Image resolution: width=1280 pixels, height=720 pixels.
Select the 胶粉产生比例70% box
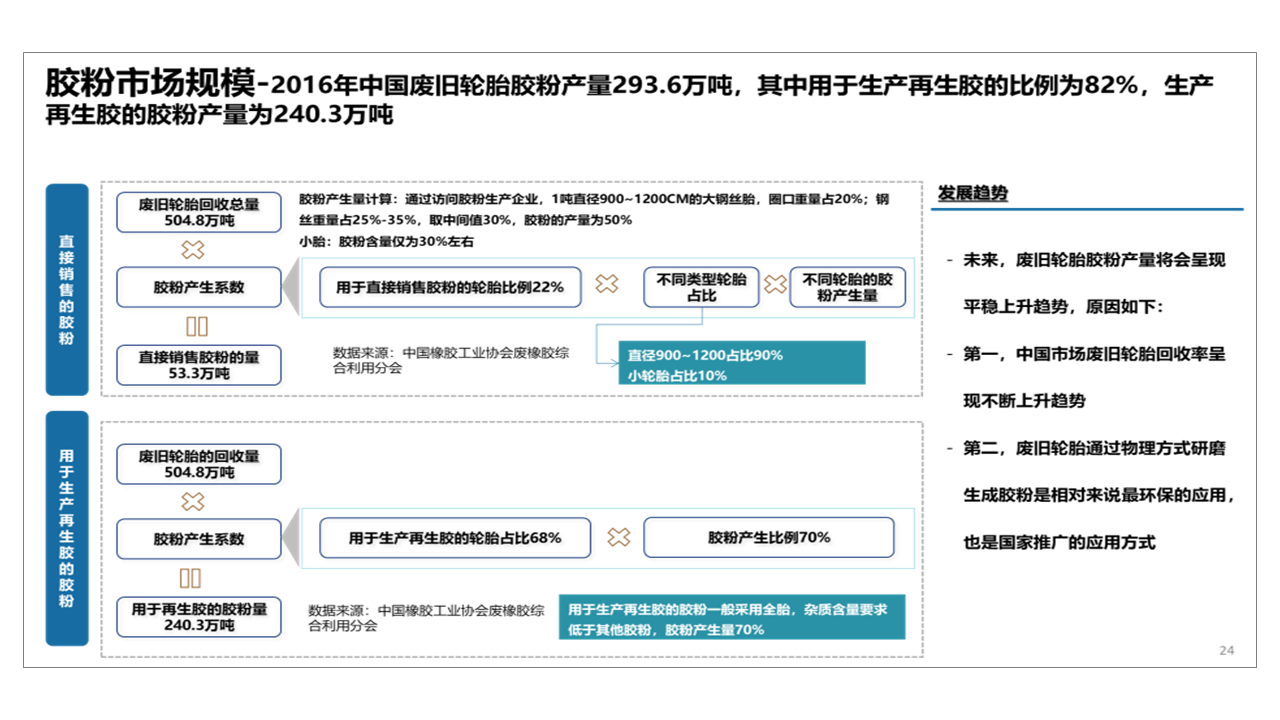[x=768, y=538]
